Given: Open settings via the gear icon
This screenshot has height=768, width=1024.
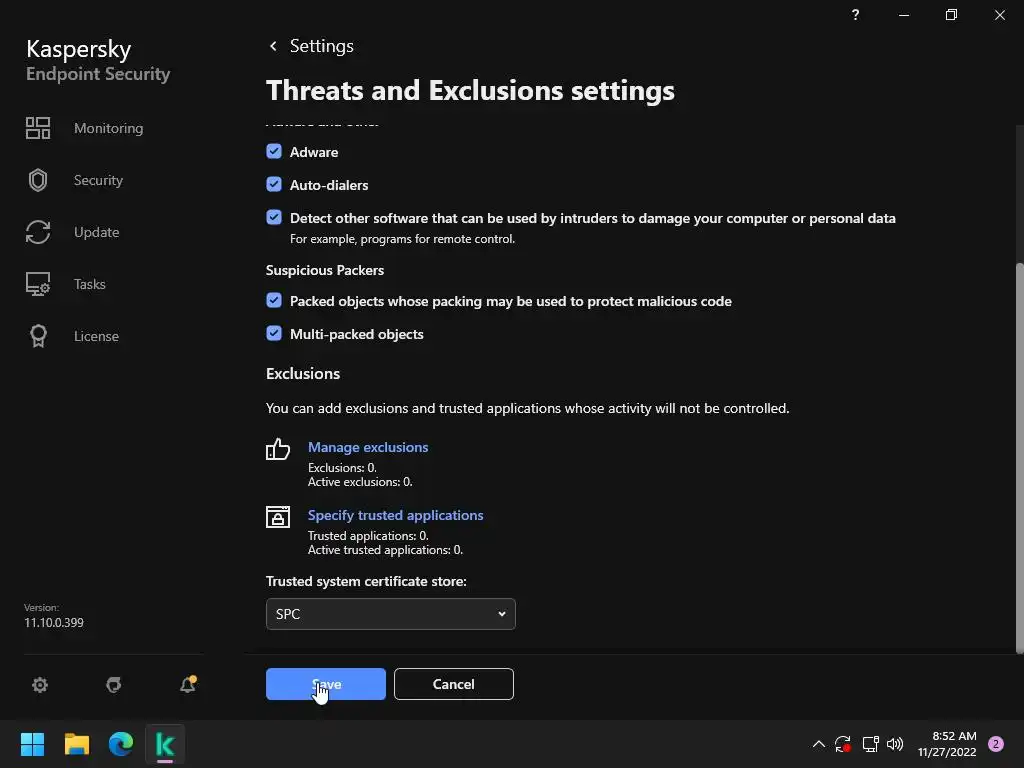Looking at the screenshot, I should coord(40,684).
